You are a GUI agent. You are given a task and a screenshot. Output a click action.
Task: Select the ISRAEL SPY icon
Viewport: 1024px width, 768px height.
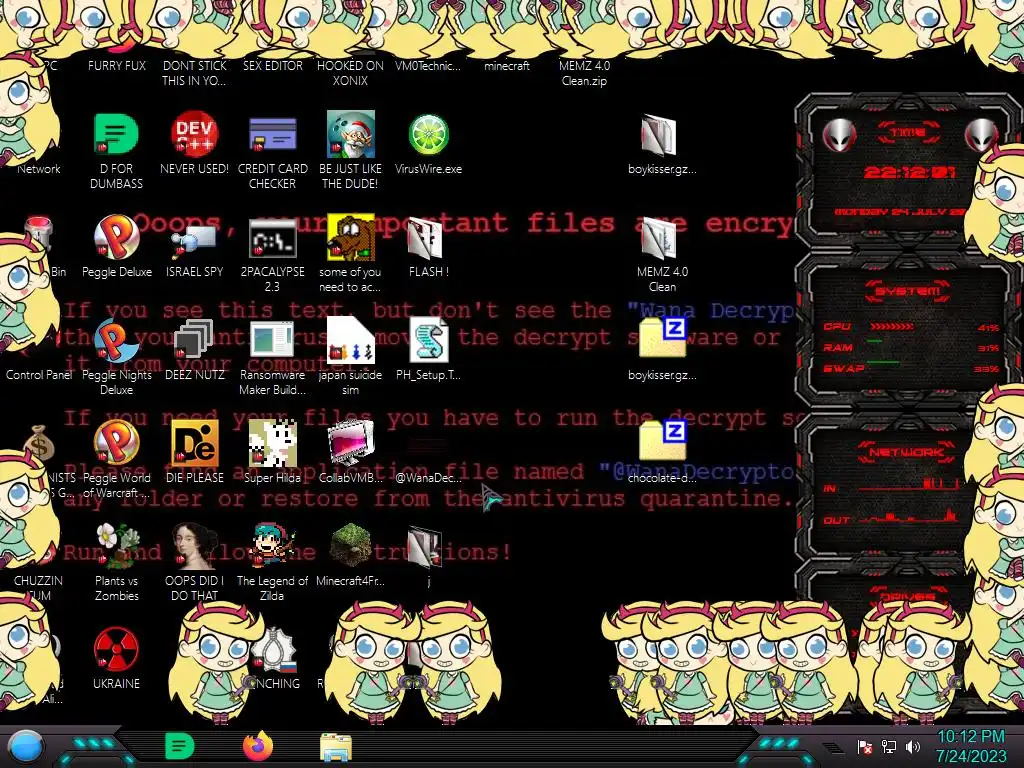click(194, 240)
